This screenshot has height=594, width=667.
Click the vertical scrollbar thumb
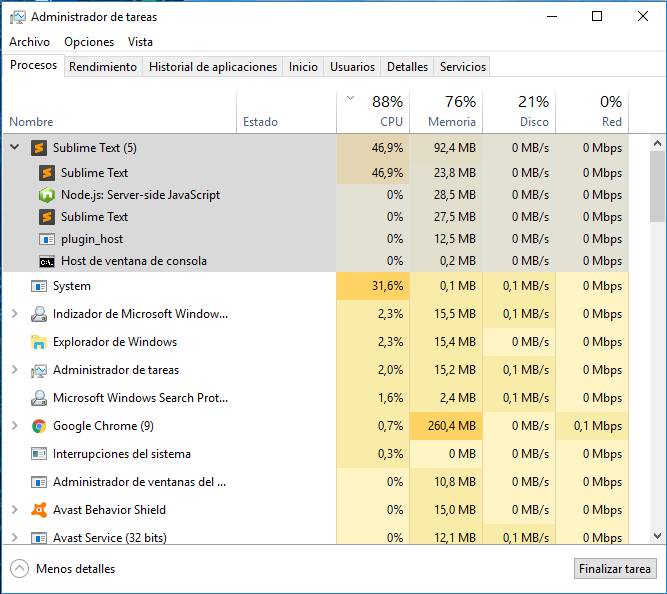point(658,186)
